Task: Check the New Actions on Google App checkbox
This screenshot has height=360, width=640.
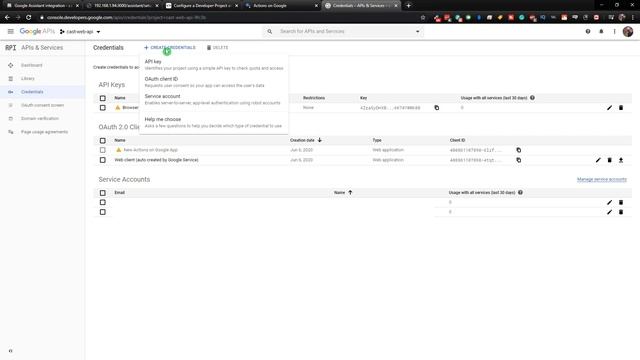Action: tap(102, 150)
